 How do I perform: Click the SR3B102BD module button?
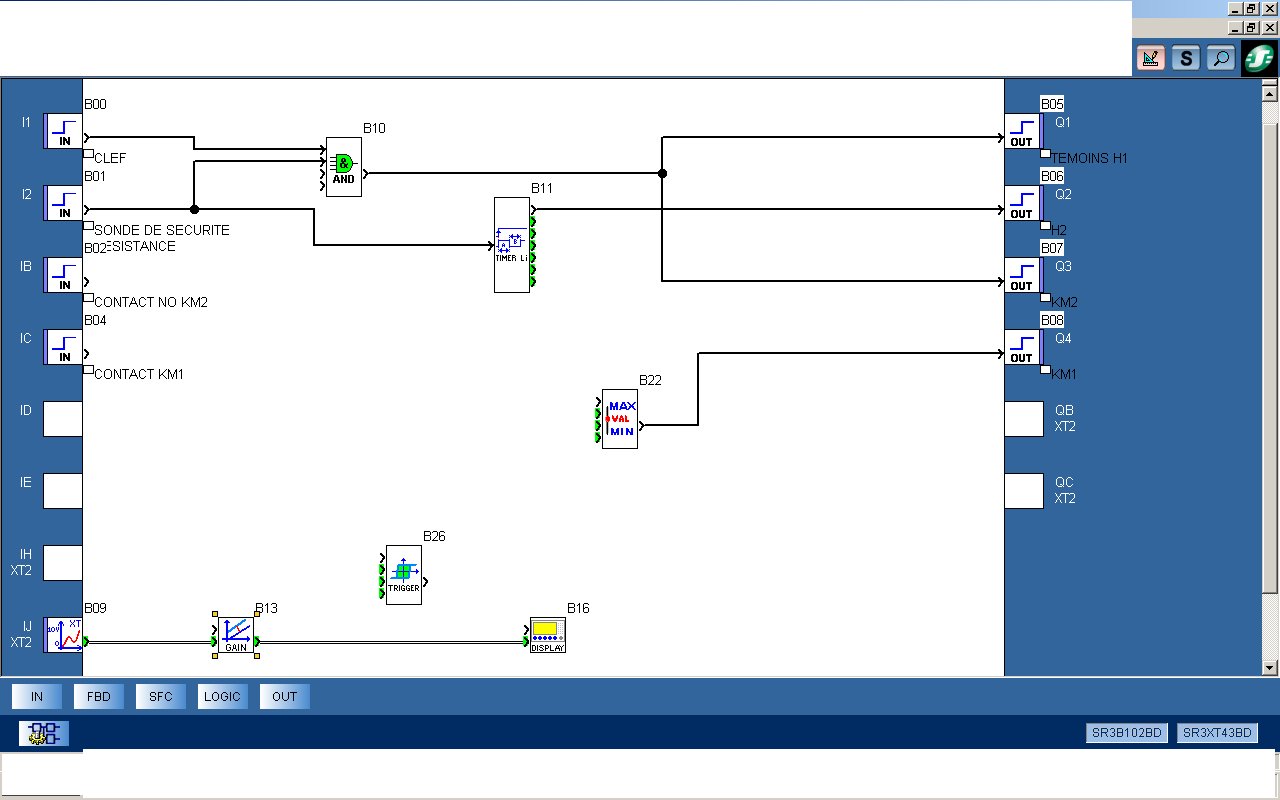click(1127, 733)
